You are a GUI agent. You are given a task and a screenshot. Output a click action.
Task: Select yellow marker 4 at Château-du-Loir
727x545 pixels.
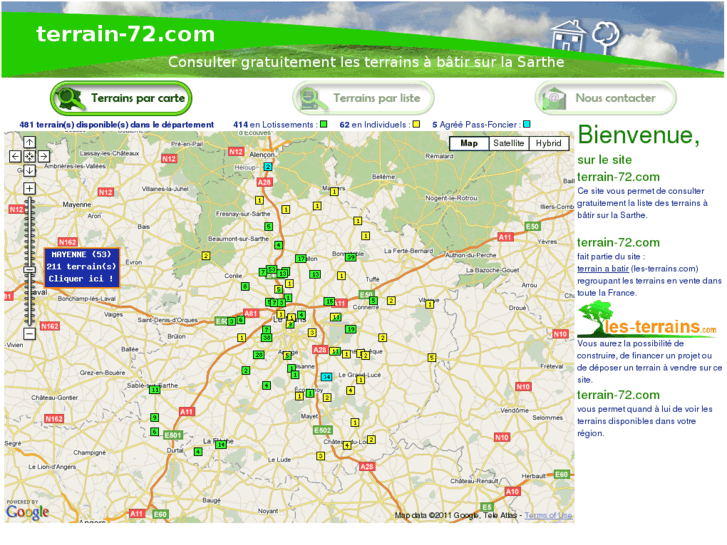[x=347, y=445]
